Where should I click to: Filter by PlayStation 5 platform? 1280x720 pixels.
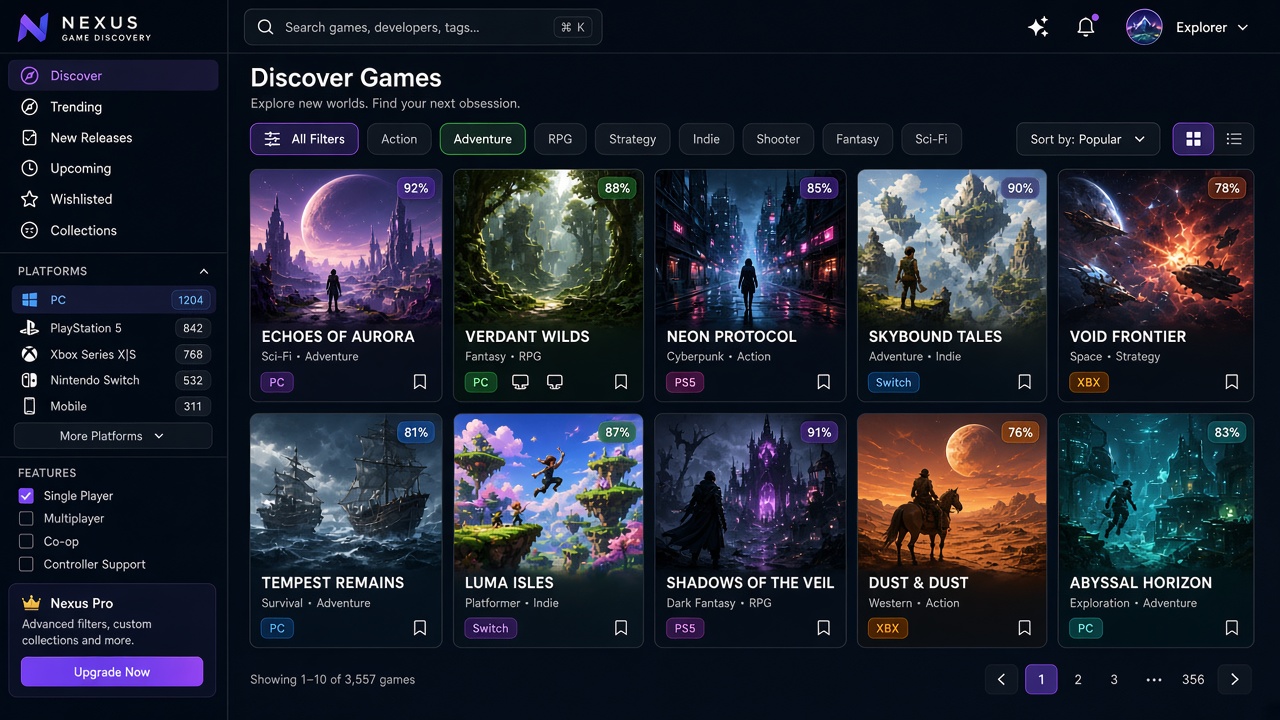(x=113, y=328)
